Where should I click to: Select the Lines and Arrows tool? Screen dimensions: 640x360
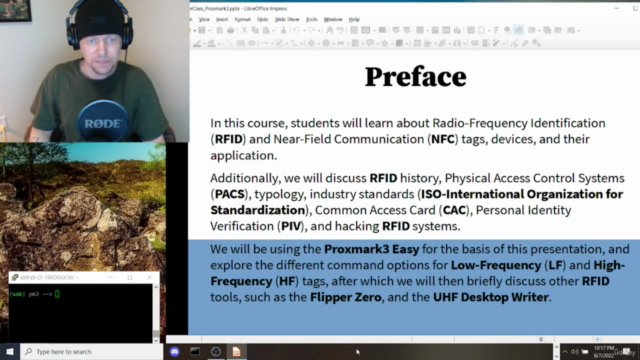(265, 43)
